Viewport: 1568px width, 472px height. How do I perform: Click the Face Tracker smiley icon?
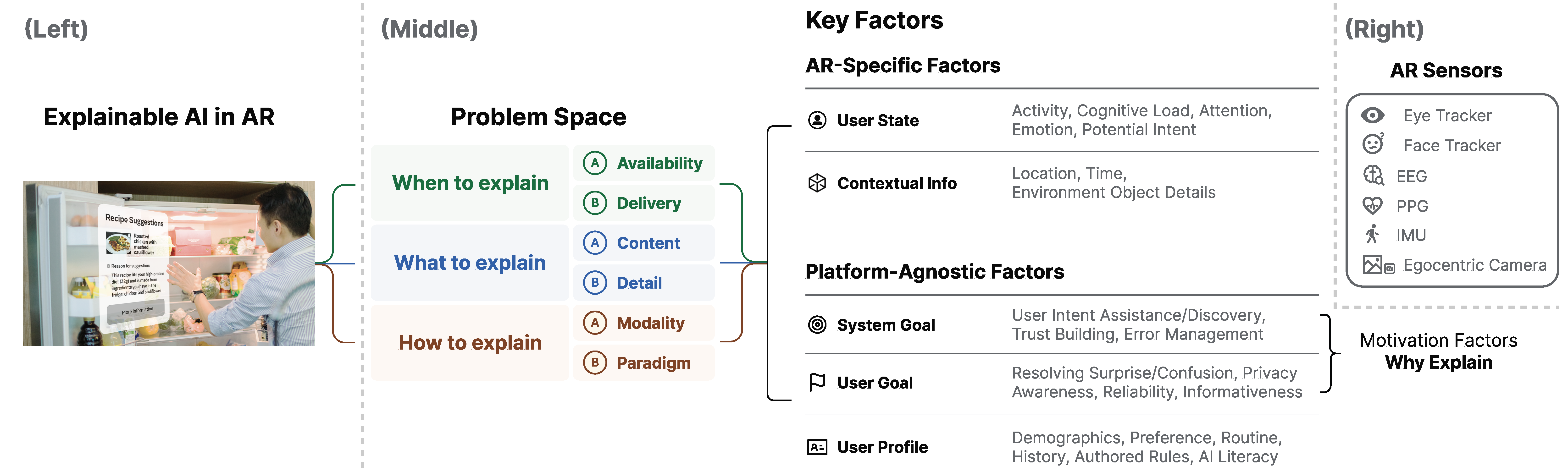point(1373,144)
